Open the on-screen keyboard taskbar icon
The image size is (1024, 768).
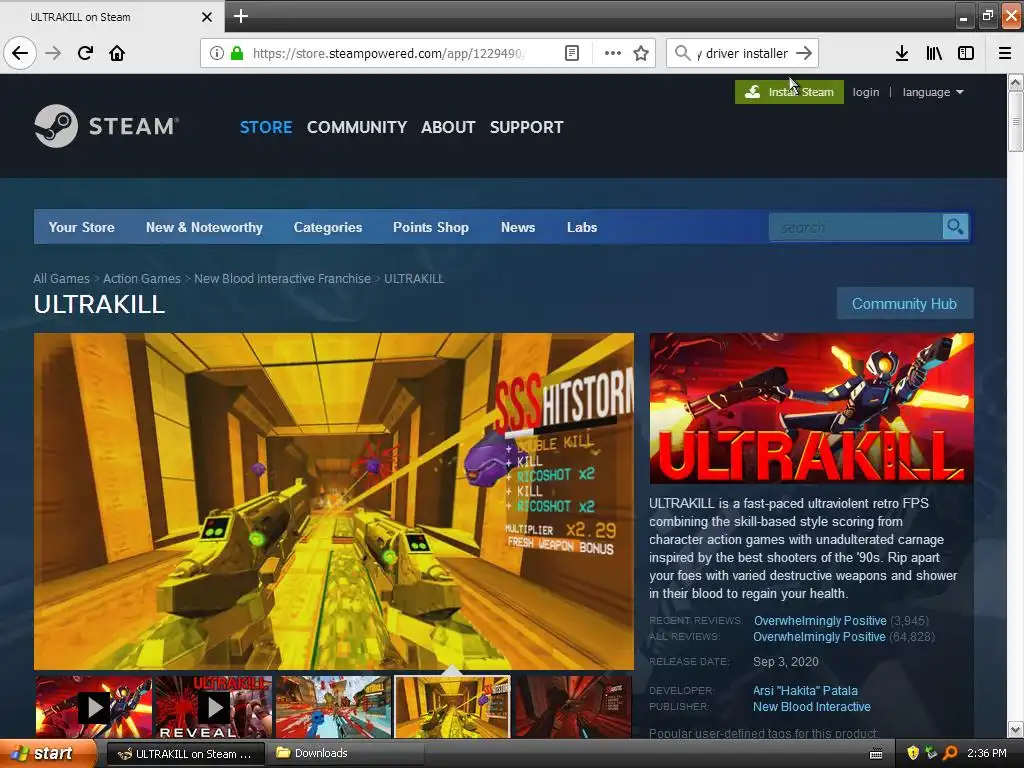[x=876, y=754]
